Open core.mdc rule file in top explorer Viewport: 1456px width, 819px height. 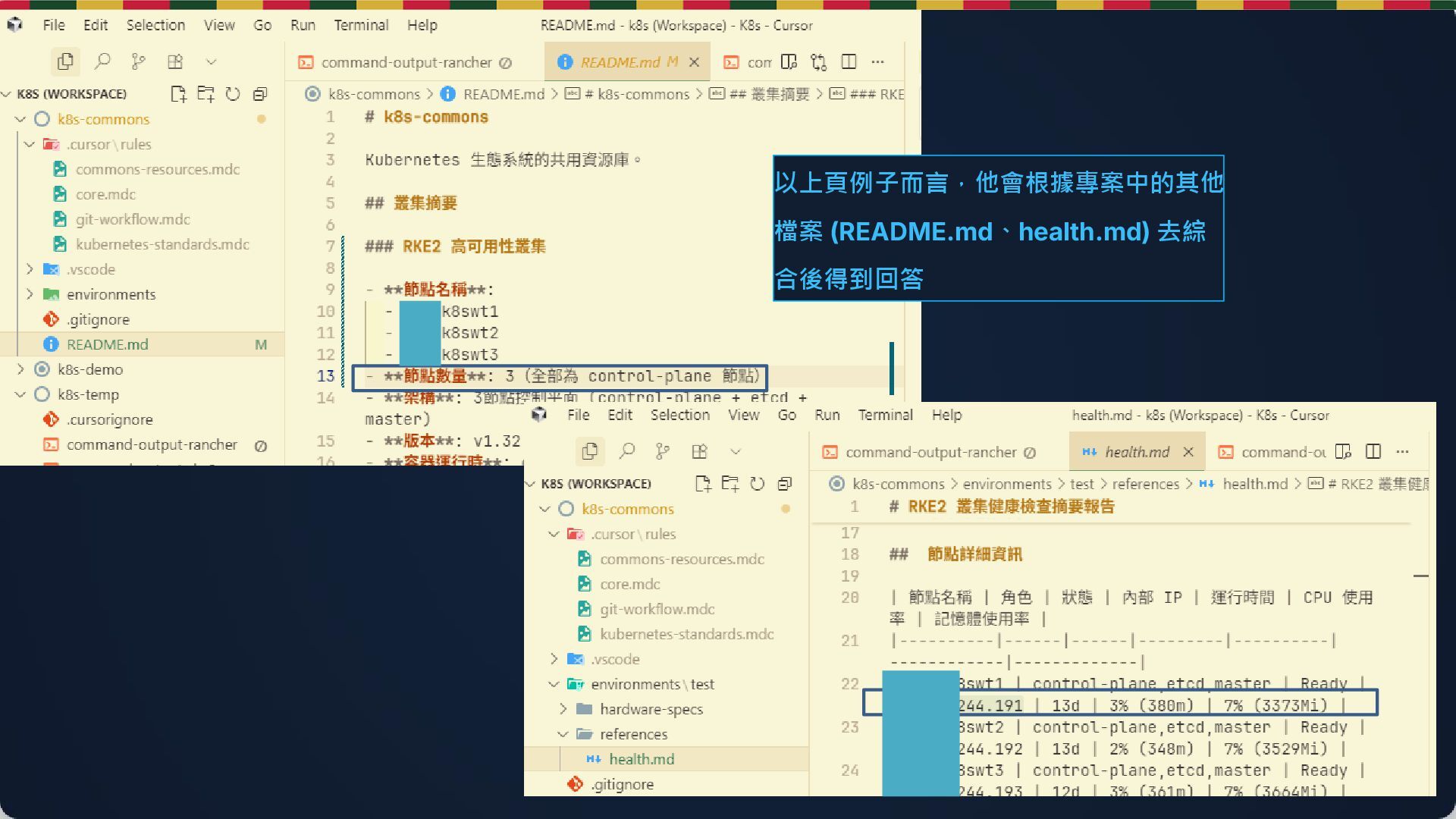105,194
